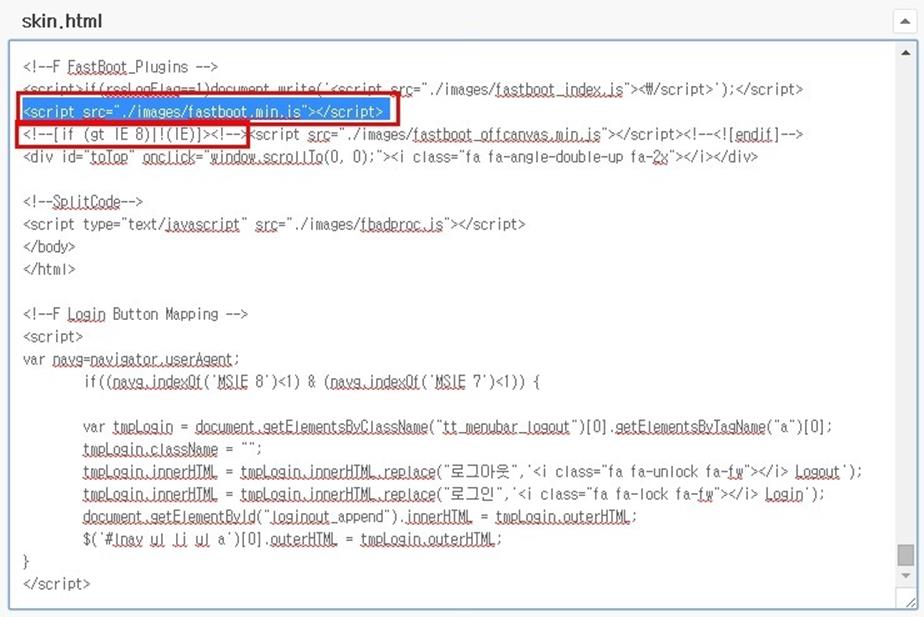Click the div id="toTop" line
This screenshot has width=924, height=617.
coord(390,157)
